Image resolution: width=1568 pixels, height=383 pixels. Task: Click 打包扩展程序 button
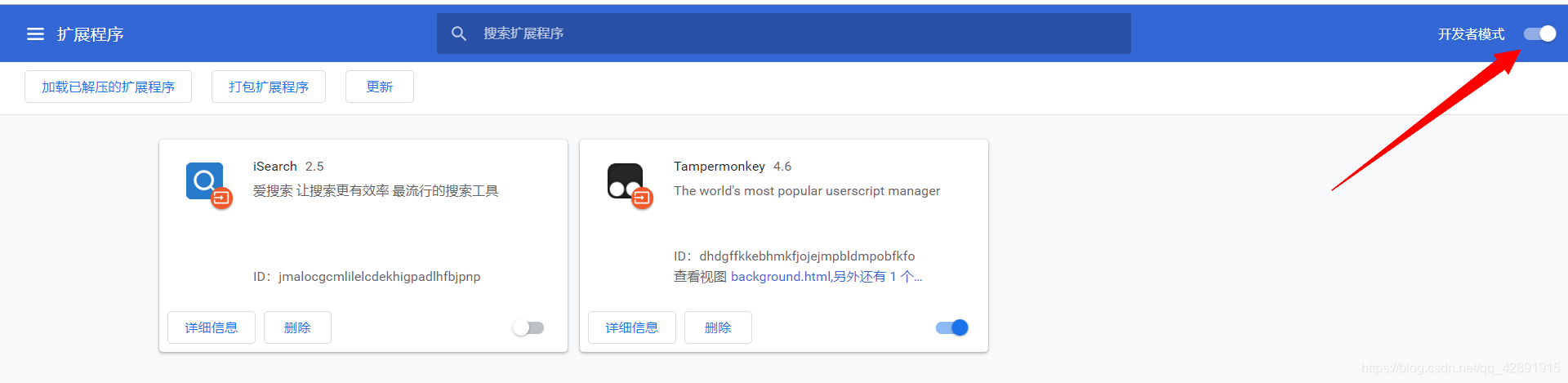tap(269, 87)
